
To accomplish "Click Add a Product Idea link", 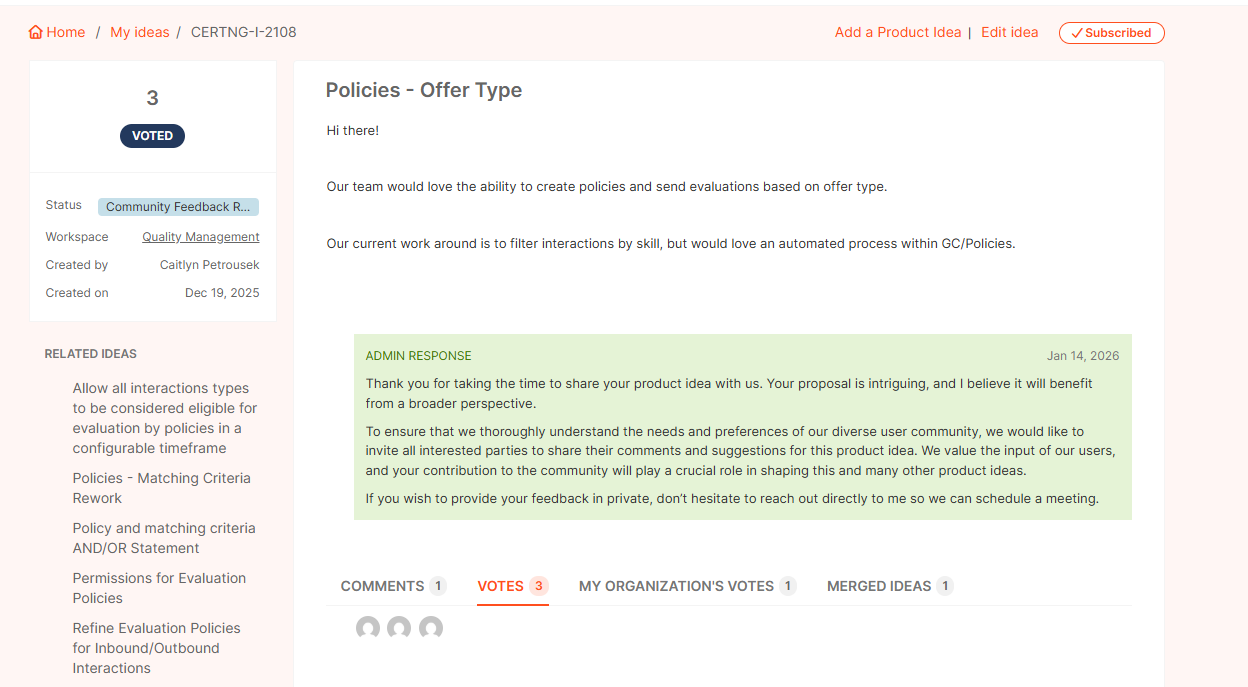I will point(897,33).
